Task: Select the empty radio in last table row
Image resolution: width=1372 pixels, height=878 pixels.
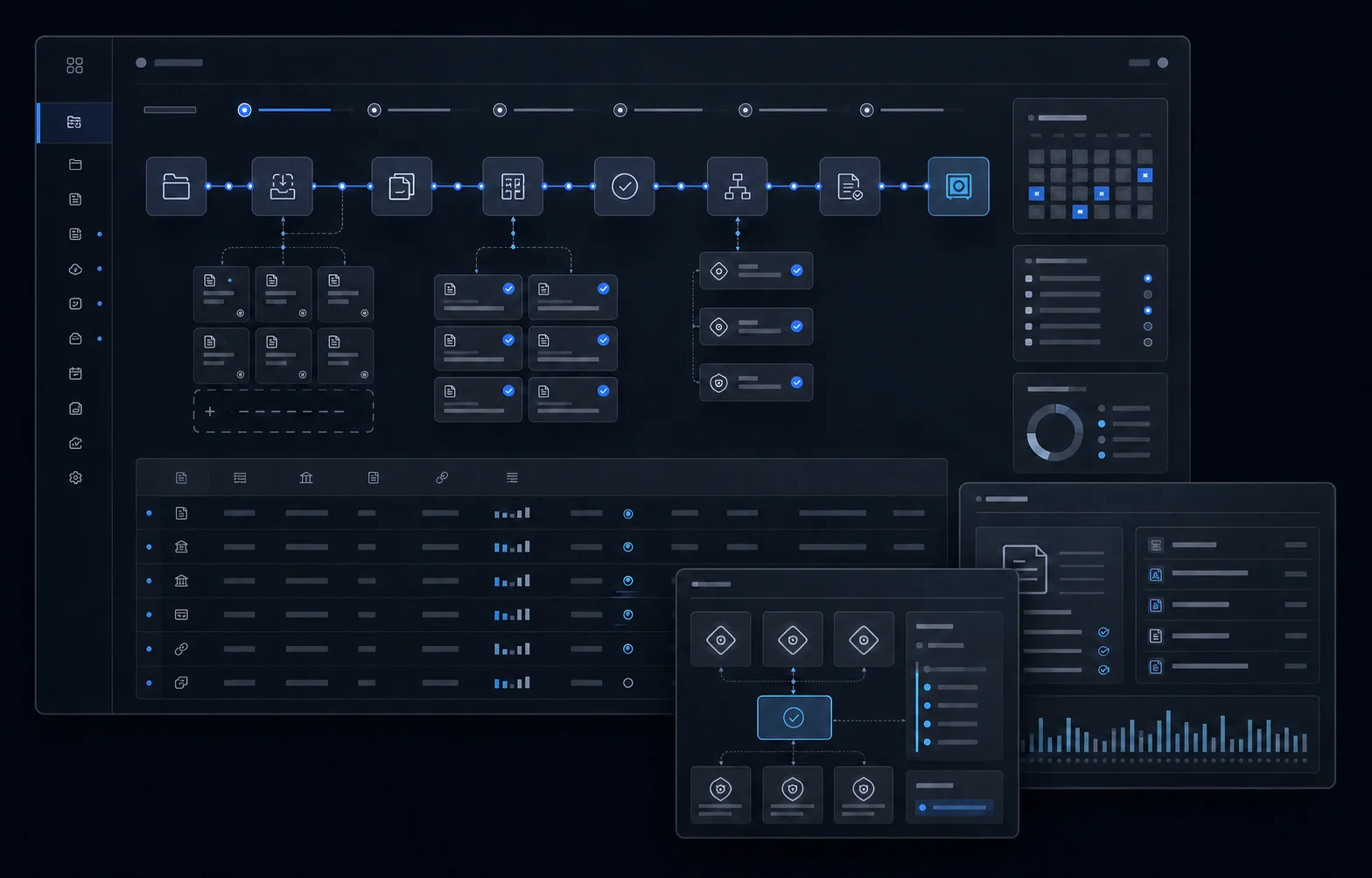Action: (x=628, y=683)
